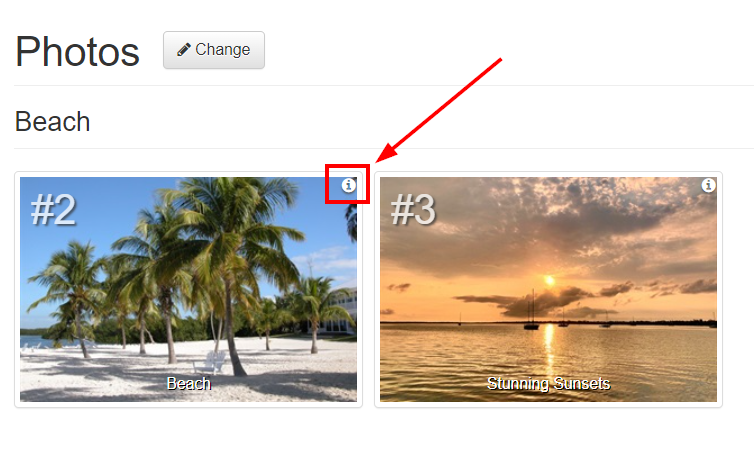Click the Stunning Sunsets caption text
The width and height of the screenshot is (754, 473).
(548, 384)
